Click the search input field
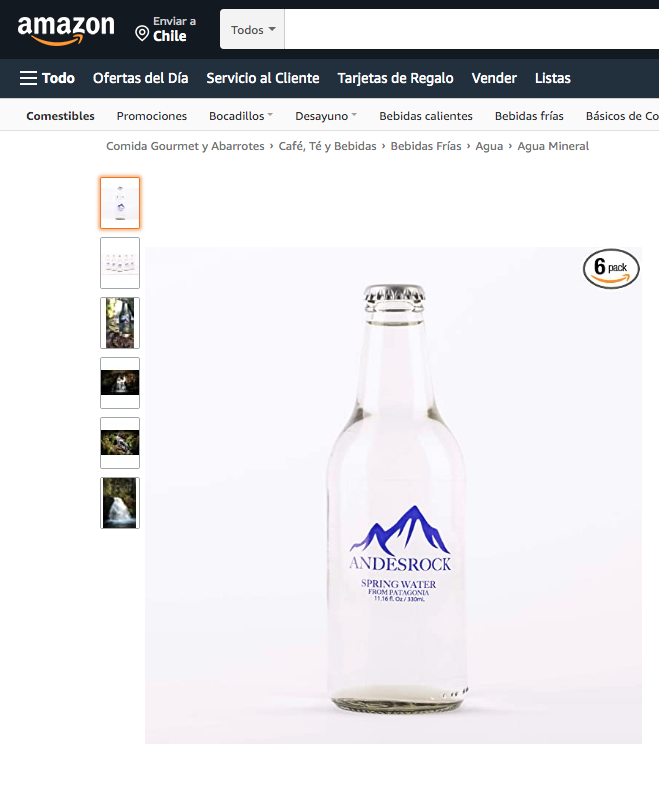 pos(471,30)
